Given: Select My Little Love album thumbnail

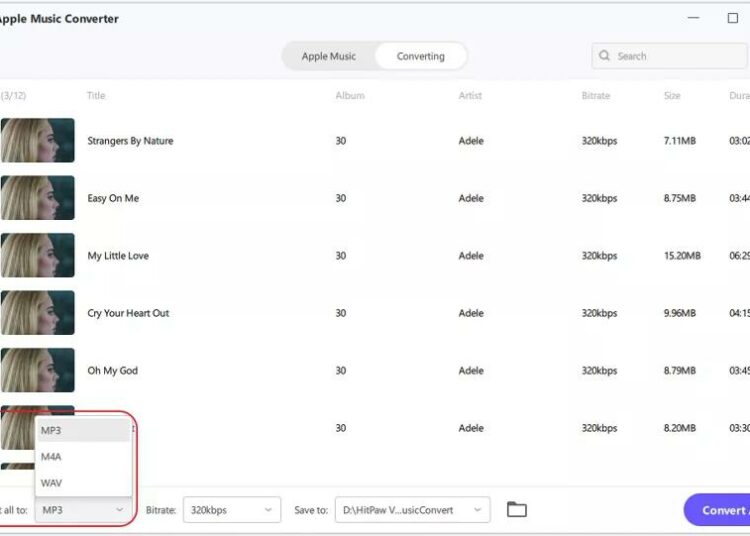Looking at the screenshot, I should tap(38, 255).
